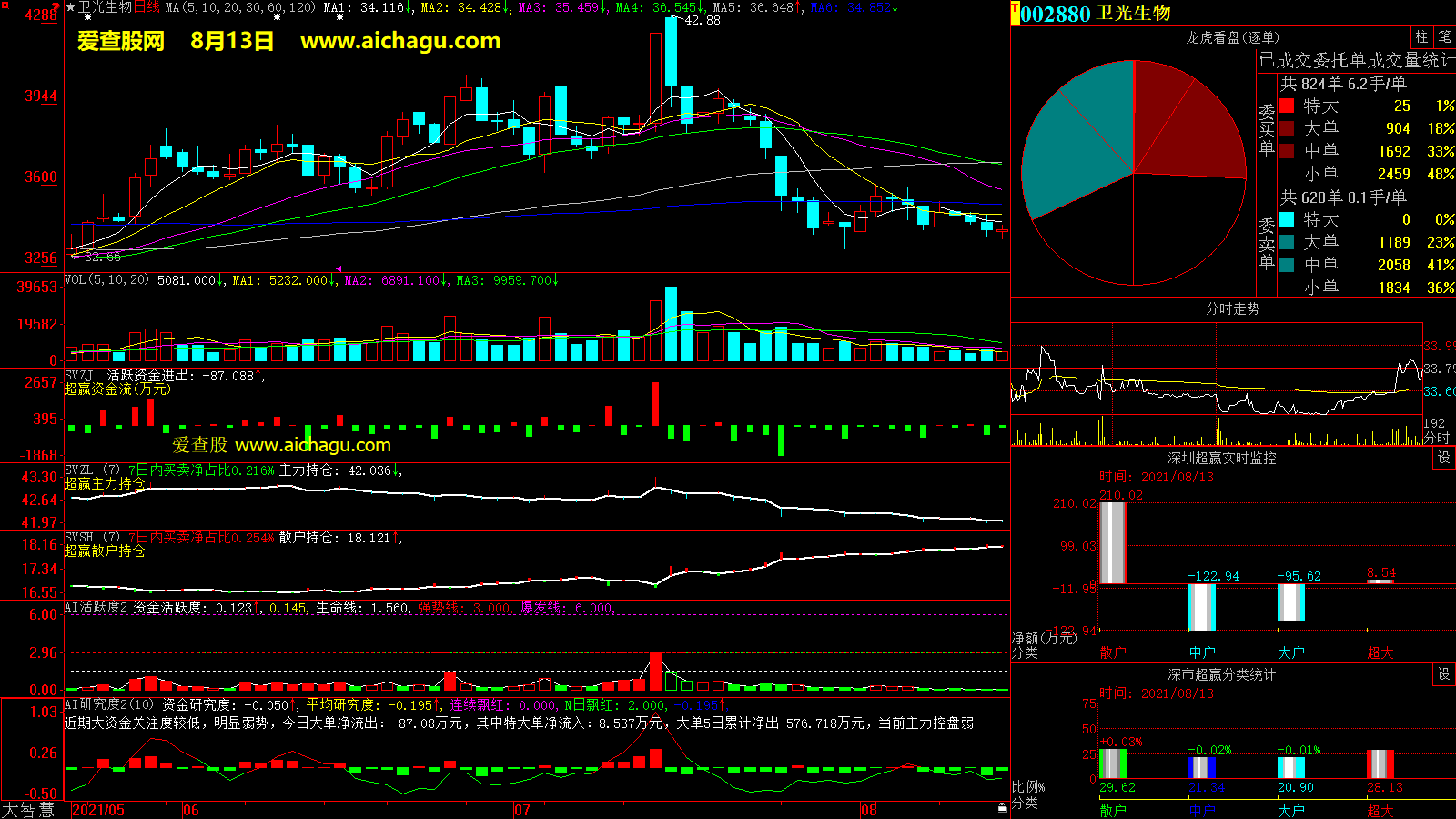Open 设 settings for 深市超赢分类统计 panel
This screenshot has height=819, width=1456.
(x=1443, y=674)
